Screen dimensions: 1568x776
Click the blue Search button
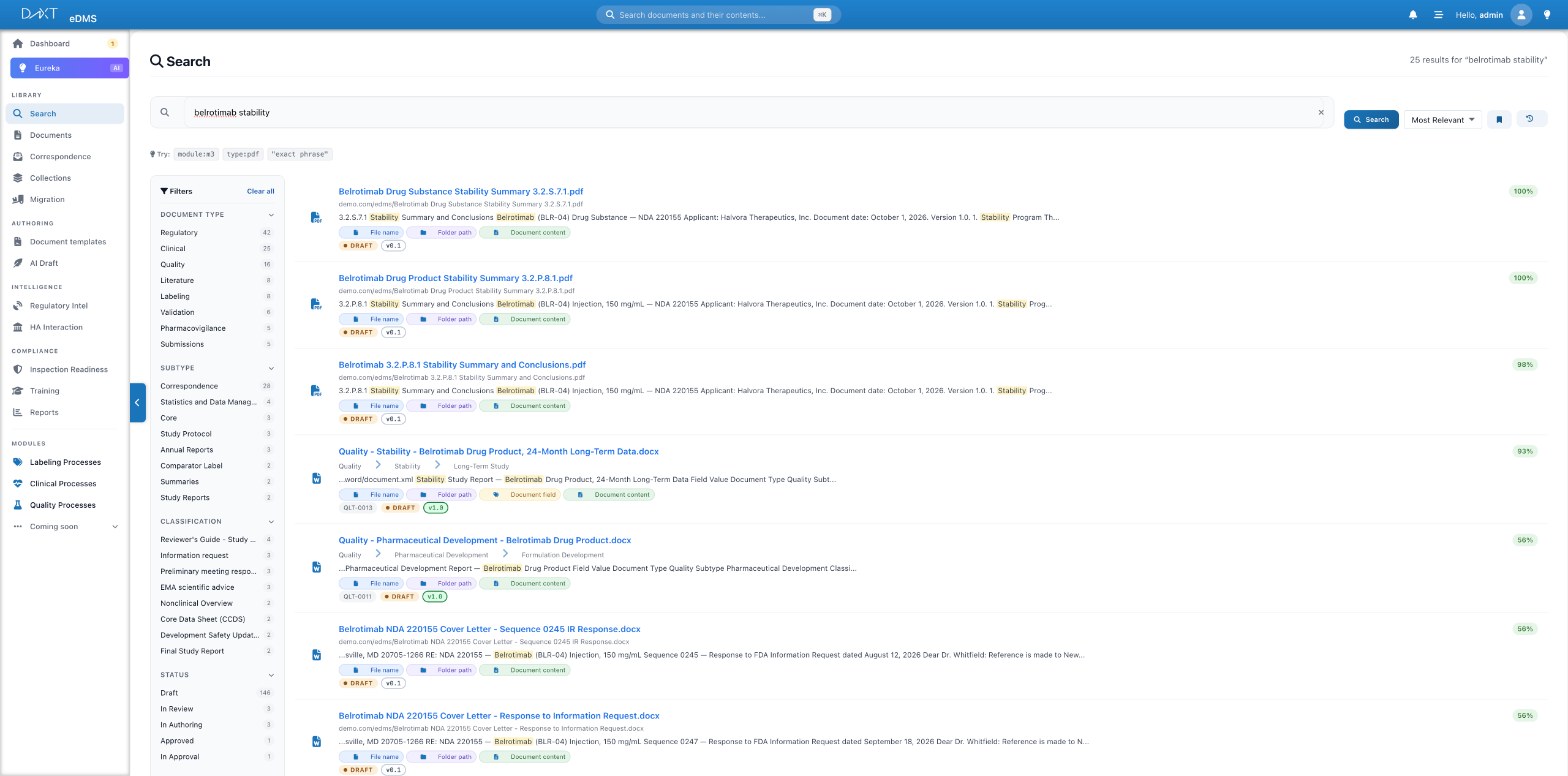tap(1371, 119)
